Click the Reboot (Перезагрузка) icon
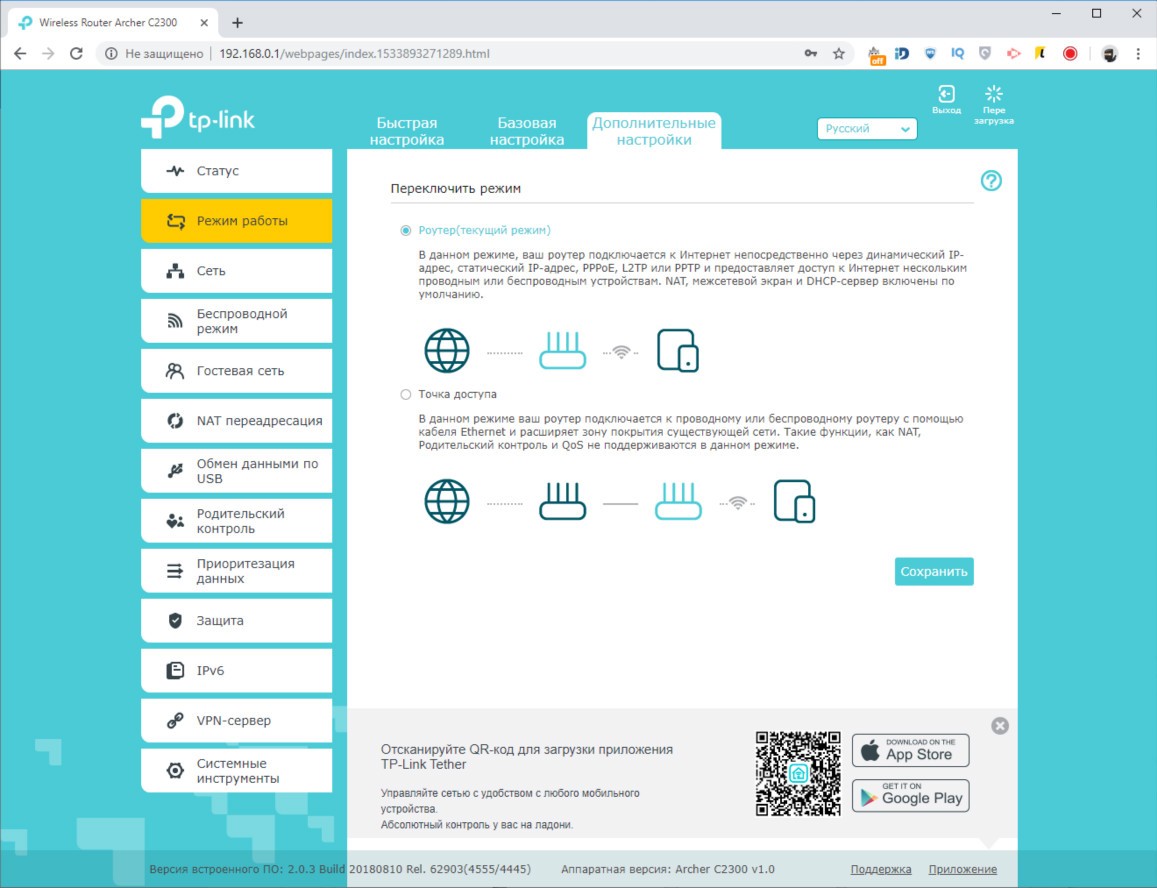 [993, 96]
